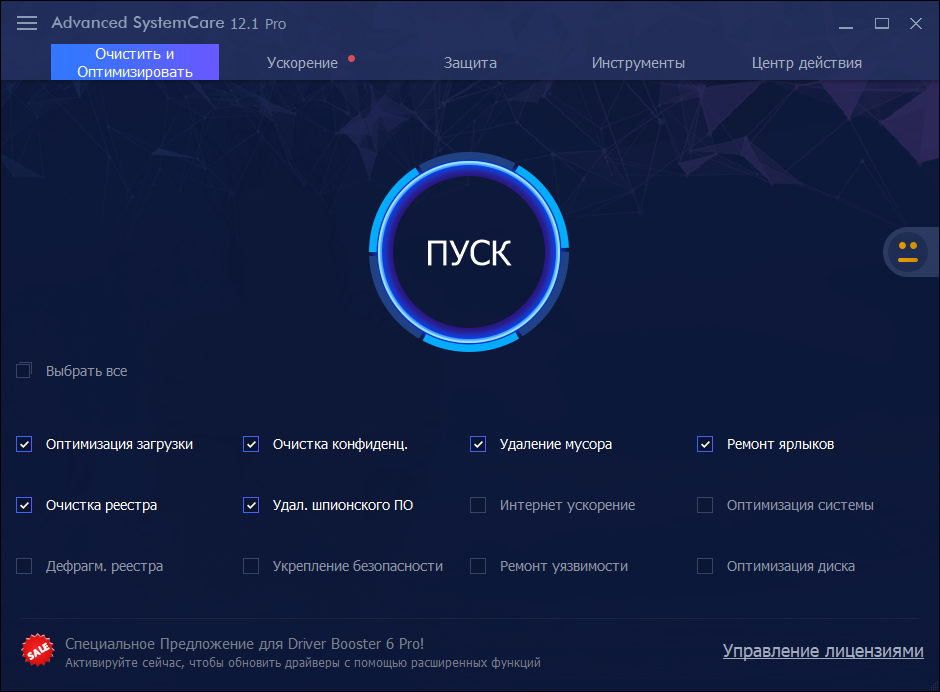
Task: Uncheck Очистка конфиденц. option
Action: pyautogui.click(x=251, y=444)
